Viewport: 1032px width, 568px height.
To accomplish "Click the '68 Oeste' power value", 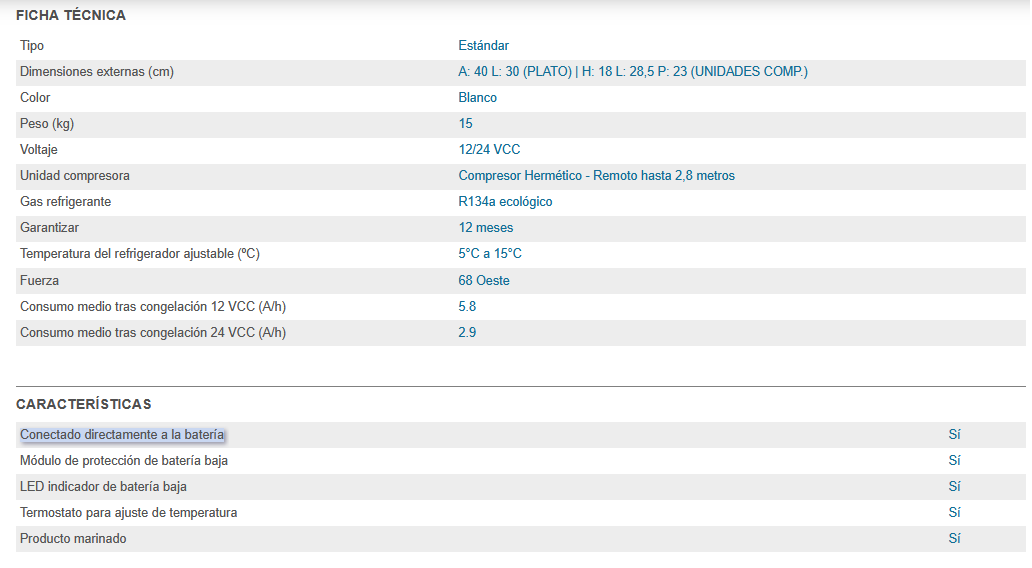I will click(484, 281).
